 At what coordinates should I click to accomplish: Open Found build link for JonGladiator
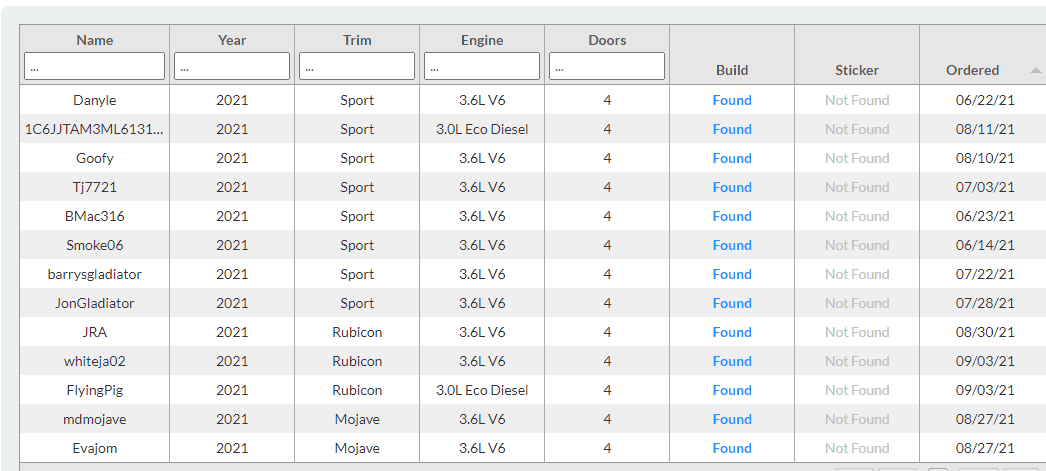point(732,304)
